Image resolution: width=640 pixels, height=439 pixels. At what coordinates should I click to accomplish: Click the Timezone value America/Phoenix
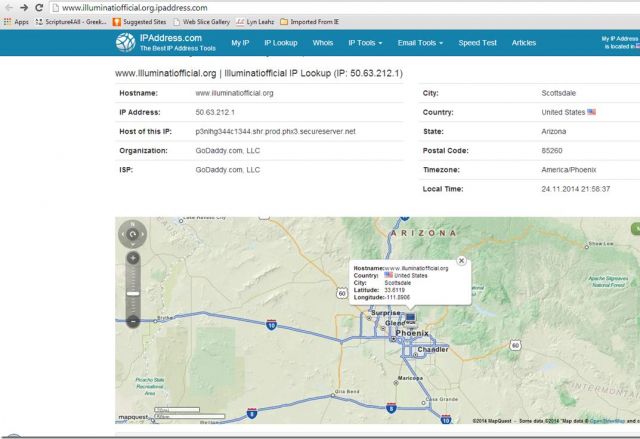[569, 170]
